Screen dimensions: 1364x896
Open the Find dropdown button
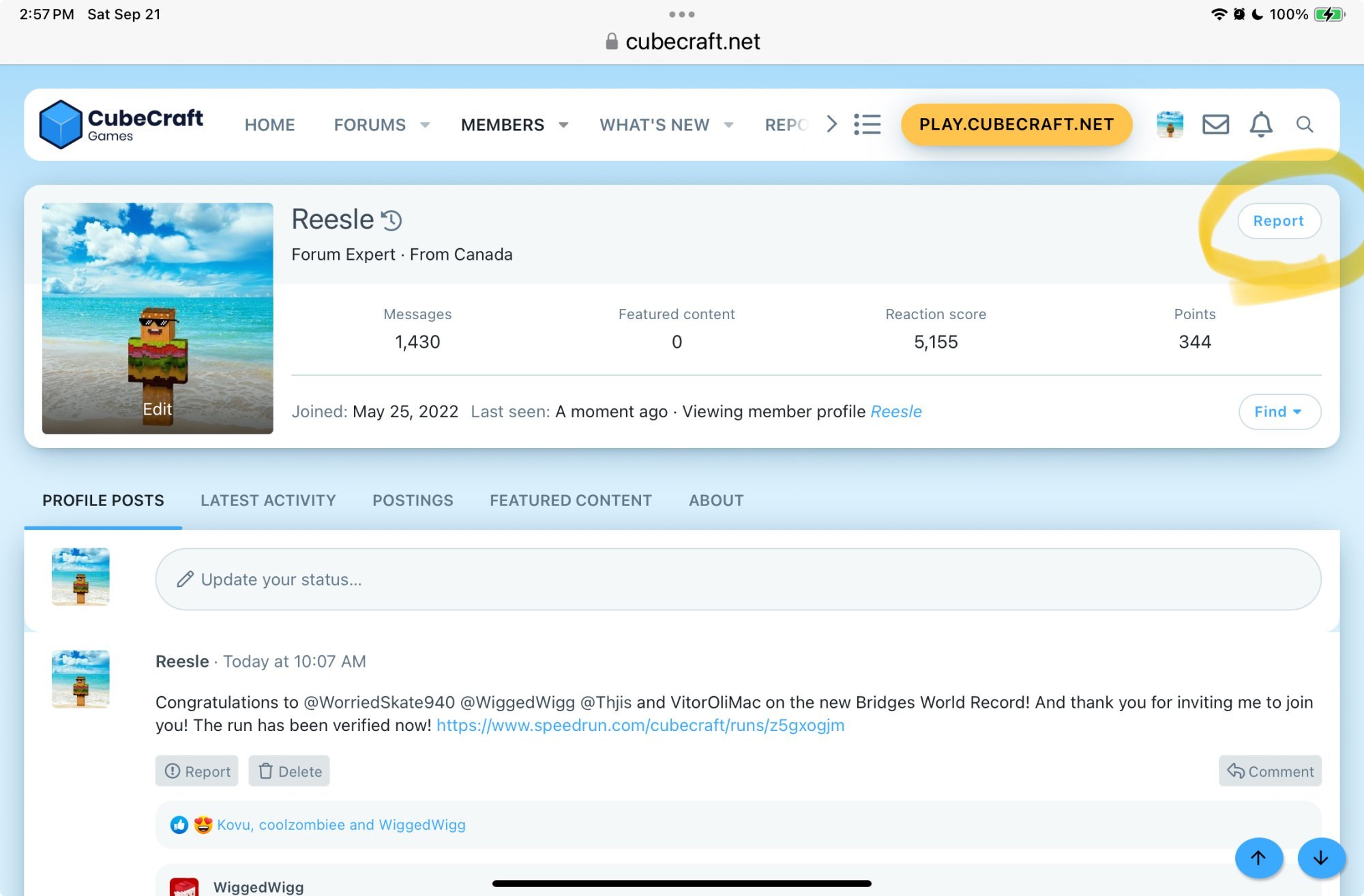click(x=1279, y=412)
